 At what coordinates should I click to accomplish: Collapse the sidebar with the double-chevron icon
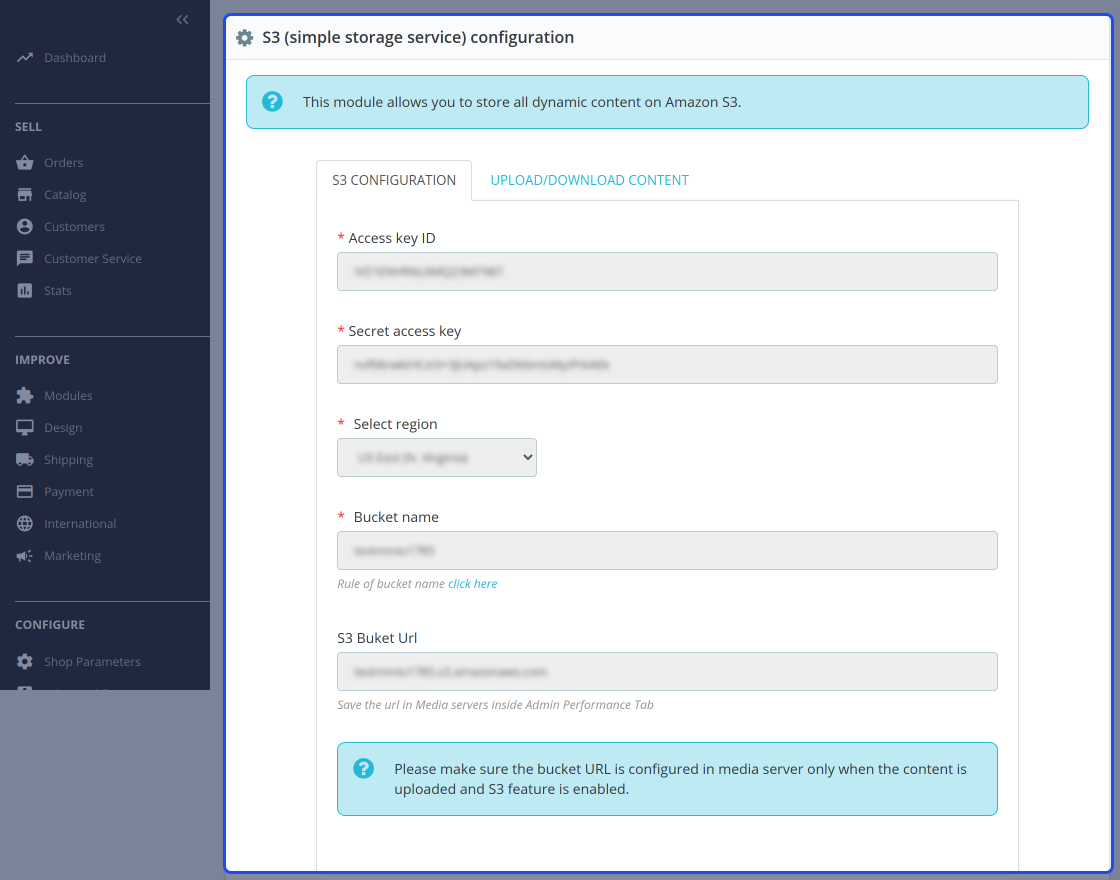(182, 19)
